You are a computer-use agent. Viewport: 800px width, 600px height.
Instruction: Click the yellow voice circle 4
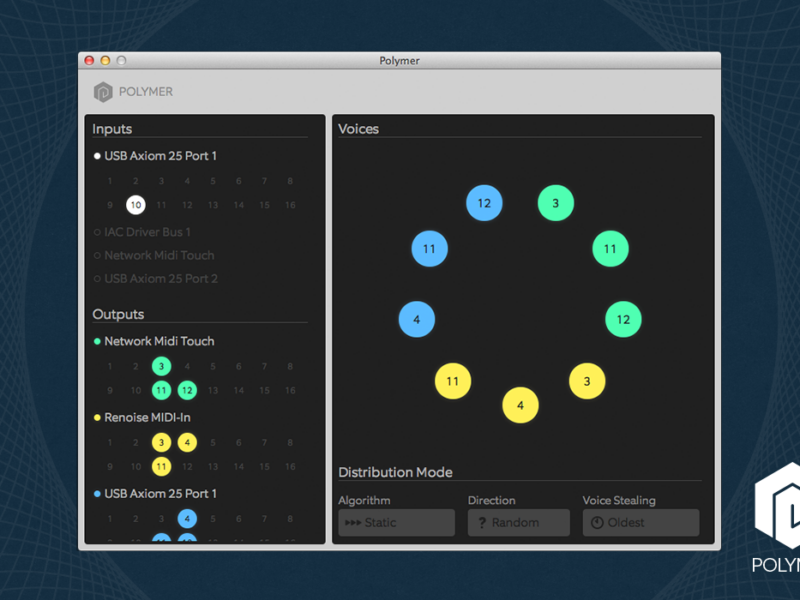520,405
